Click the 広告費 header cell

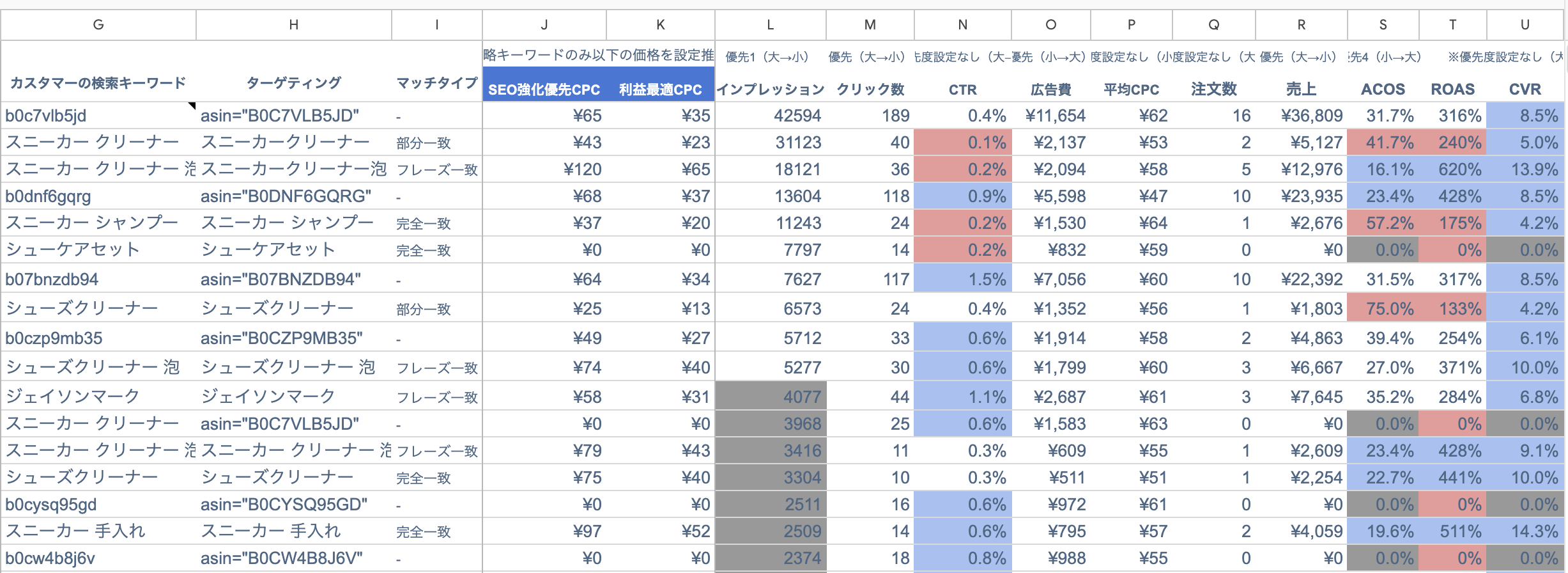coord(1051,90)
